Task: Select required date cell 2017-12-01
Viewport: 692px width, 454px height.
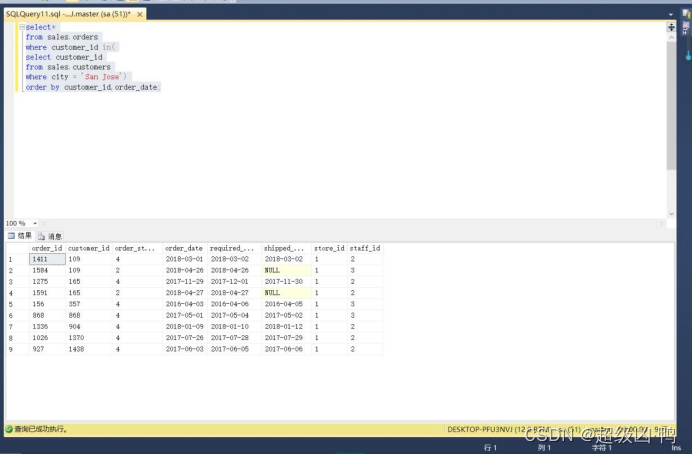Action: tap(234, 281)
